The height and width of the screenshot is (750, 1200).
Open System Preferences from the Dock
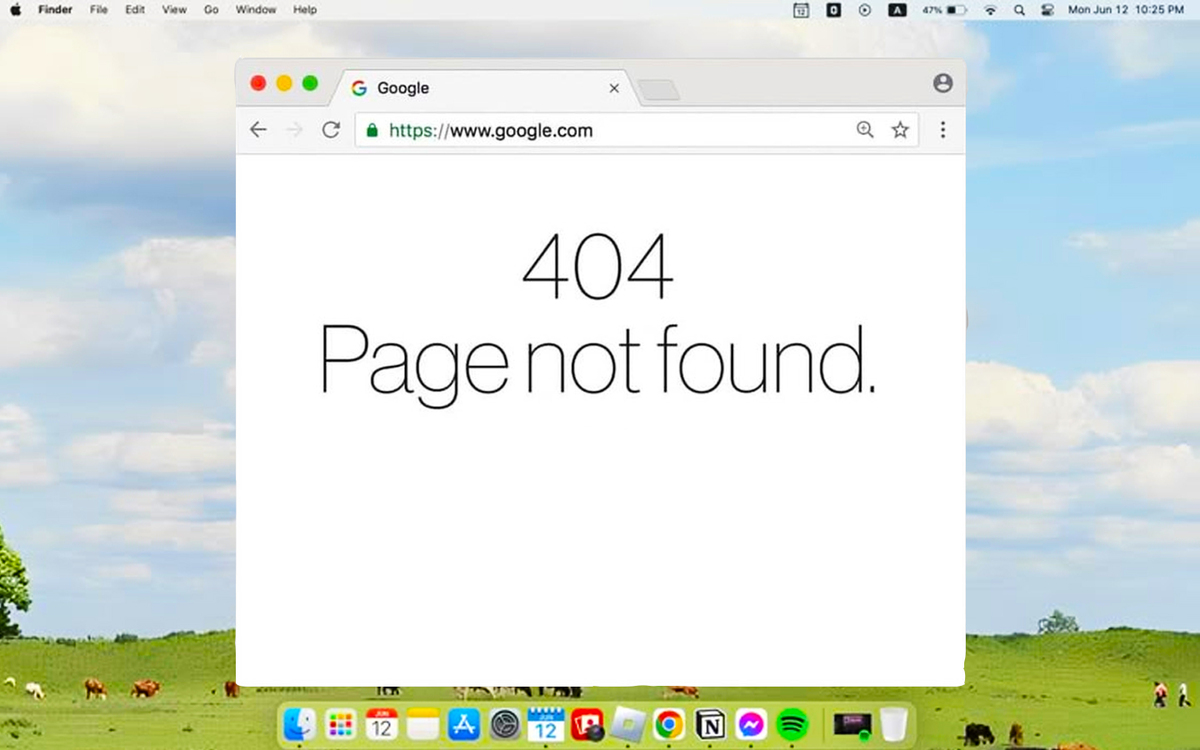505,724
